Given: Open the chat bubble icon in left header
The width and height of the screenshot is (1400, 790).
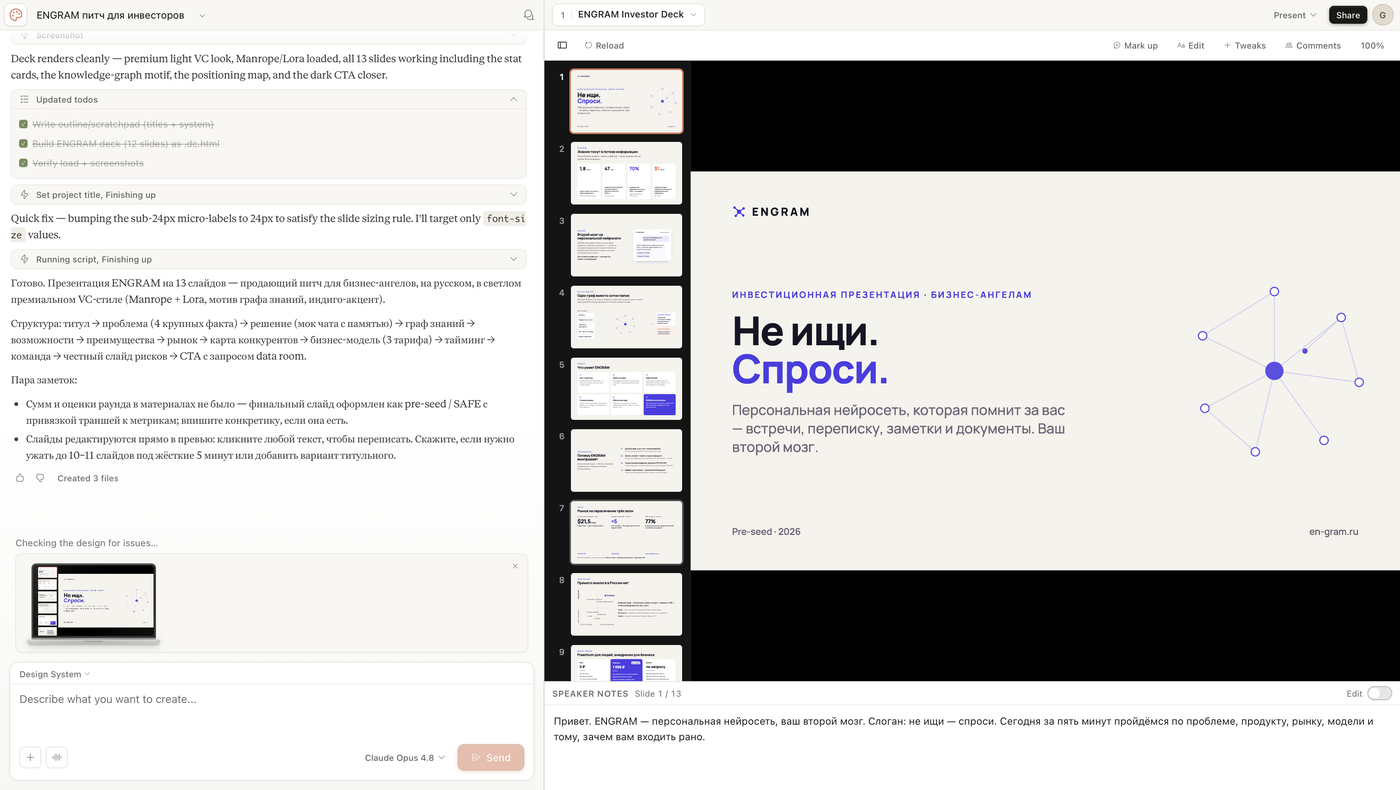Looking at the screenshot, I should tap(529, 15).
